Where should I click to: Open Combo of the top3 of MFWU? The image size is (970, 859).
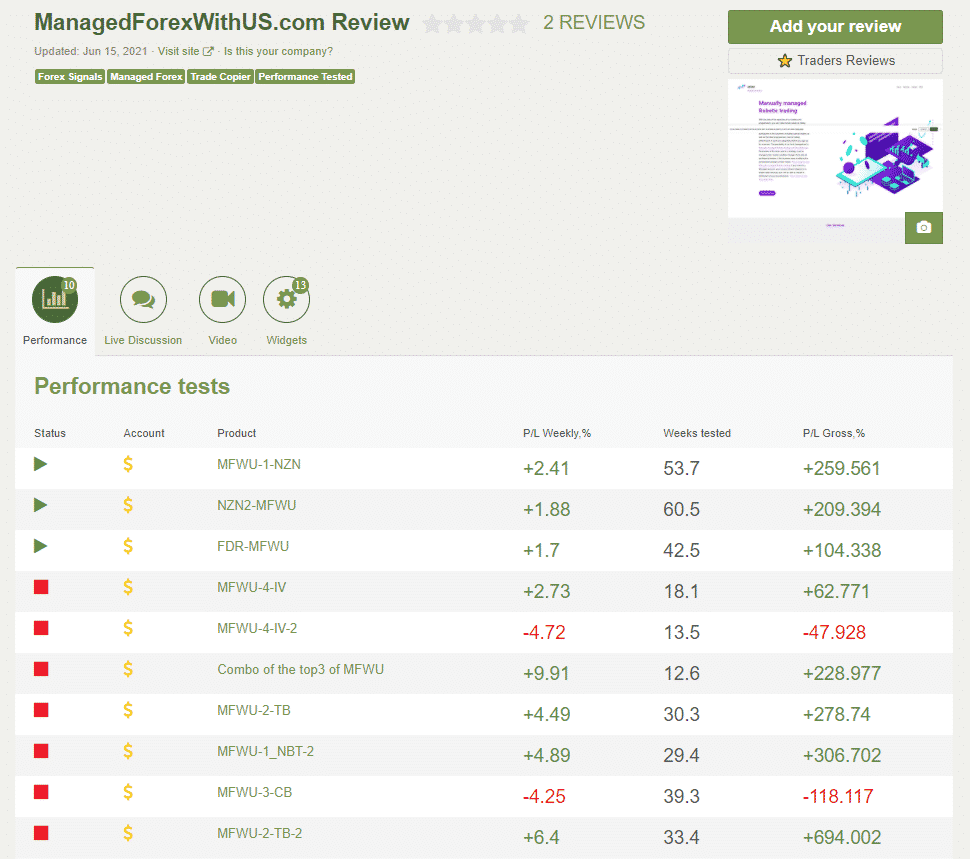click(301, 669)
